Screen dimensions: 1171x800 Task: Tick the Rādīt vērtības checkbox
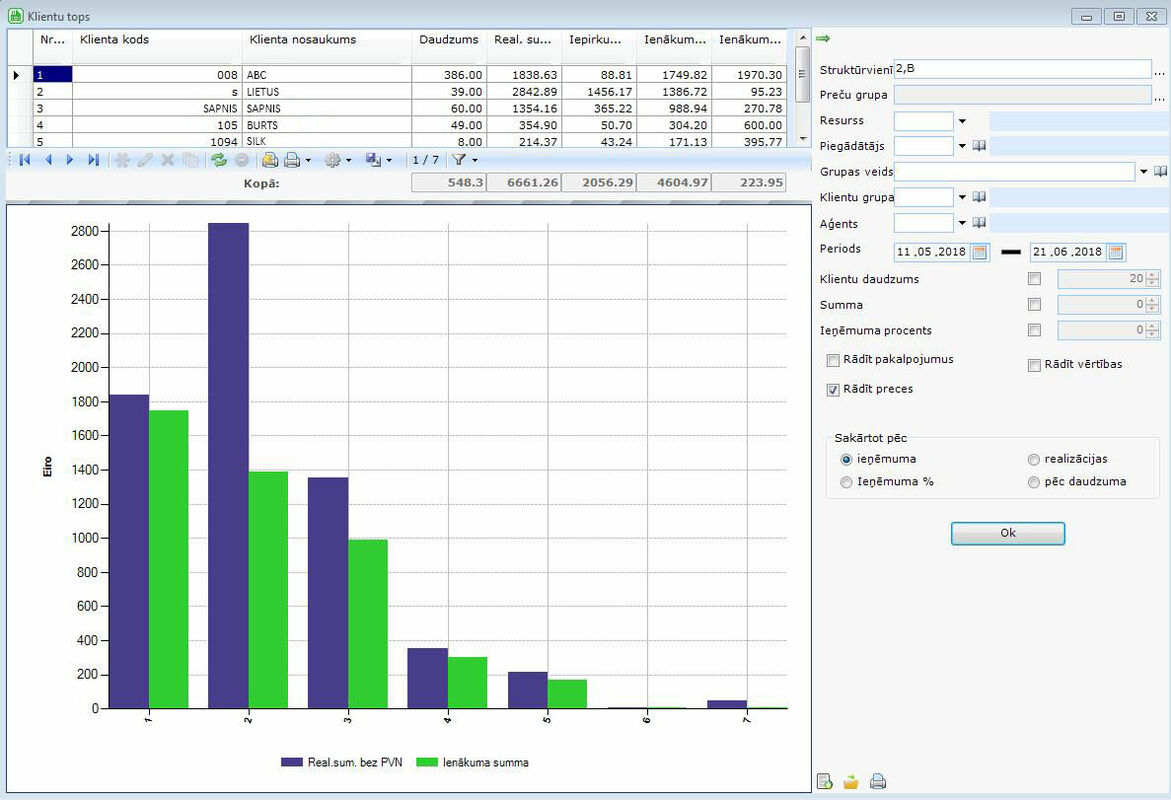point(1034,365)
